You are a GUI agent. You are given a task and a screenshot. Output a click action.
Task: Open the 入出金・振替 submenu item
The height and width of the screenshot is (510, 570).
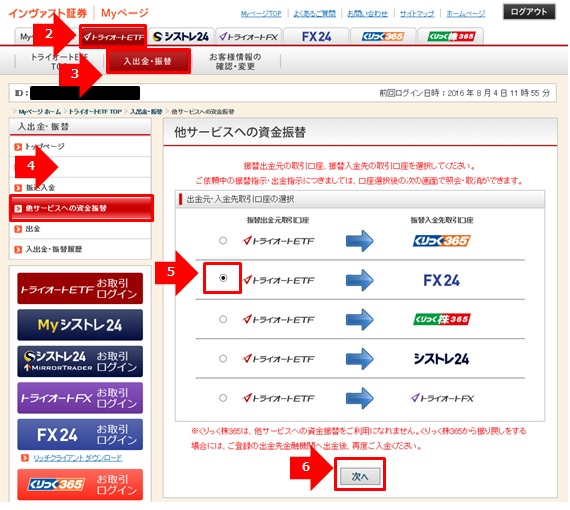[x=148, y=61]
